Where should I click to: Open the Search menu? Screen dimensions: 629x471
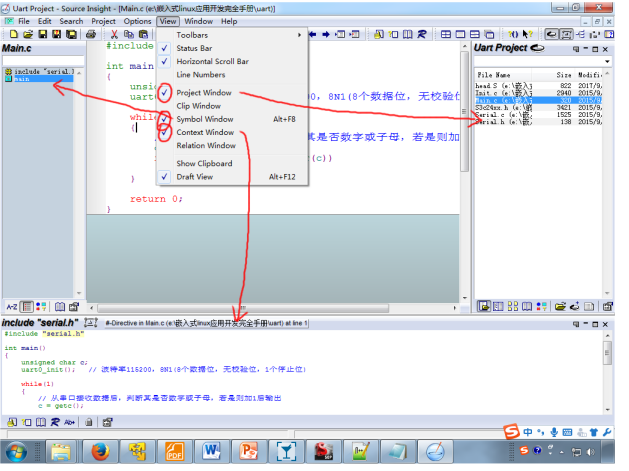pos(71,21)
